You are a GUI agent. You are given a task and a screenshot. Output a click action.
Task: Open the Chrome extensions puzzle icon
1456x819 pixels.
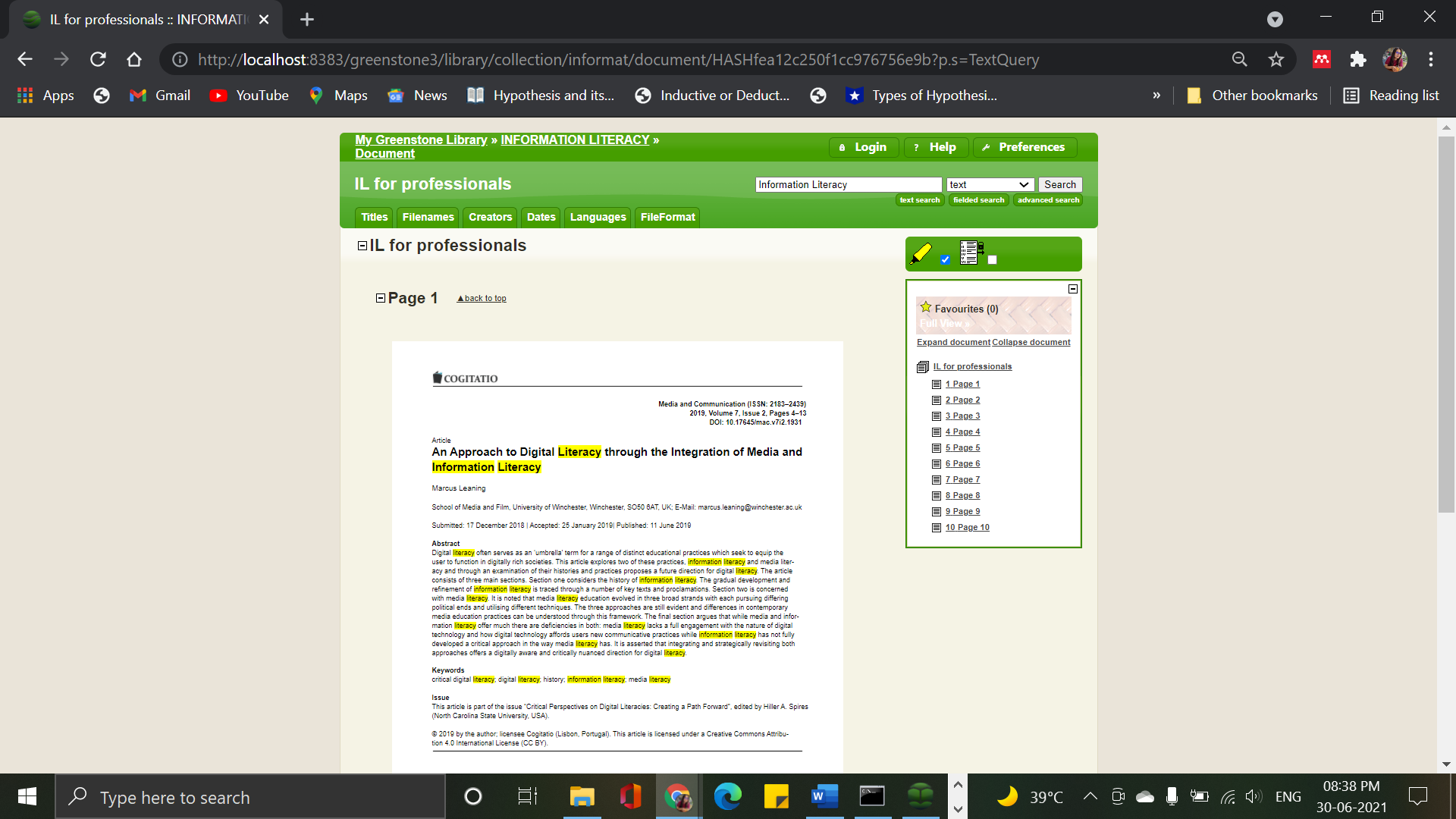(1358, 59)
